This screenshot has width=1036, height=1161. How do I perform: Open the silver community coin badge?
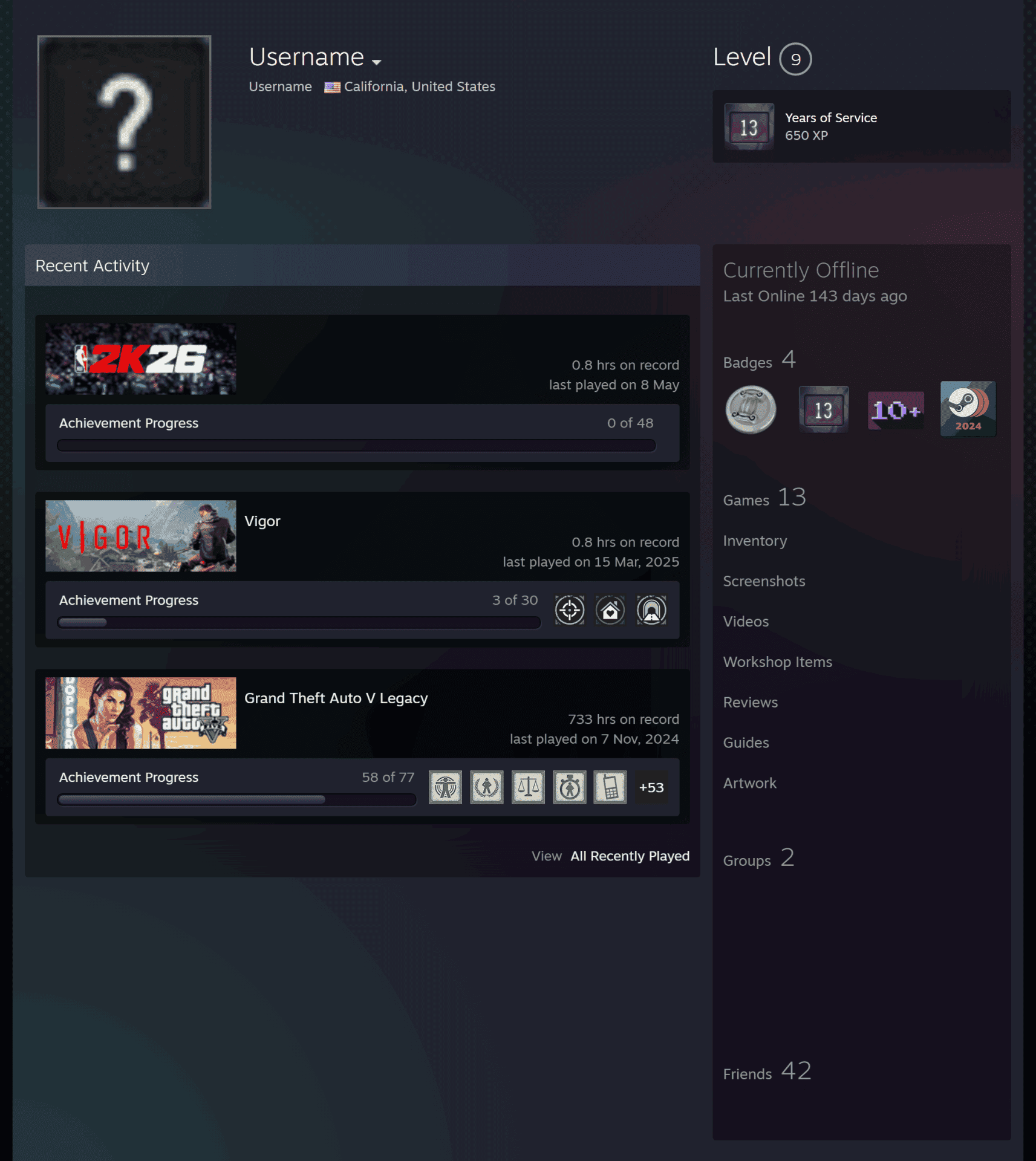[751, 410]
